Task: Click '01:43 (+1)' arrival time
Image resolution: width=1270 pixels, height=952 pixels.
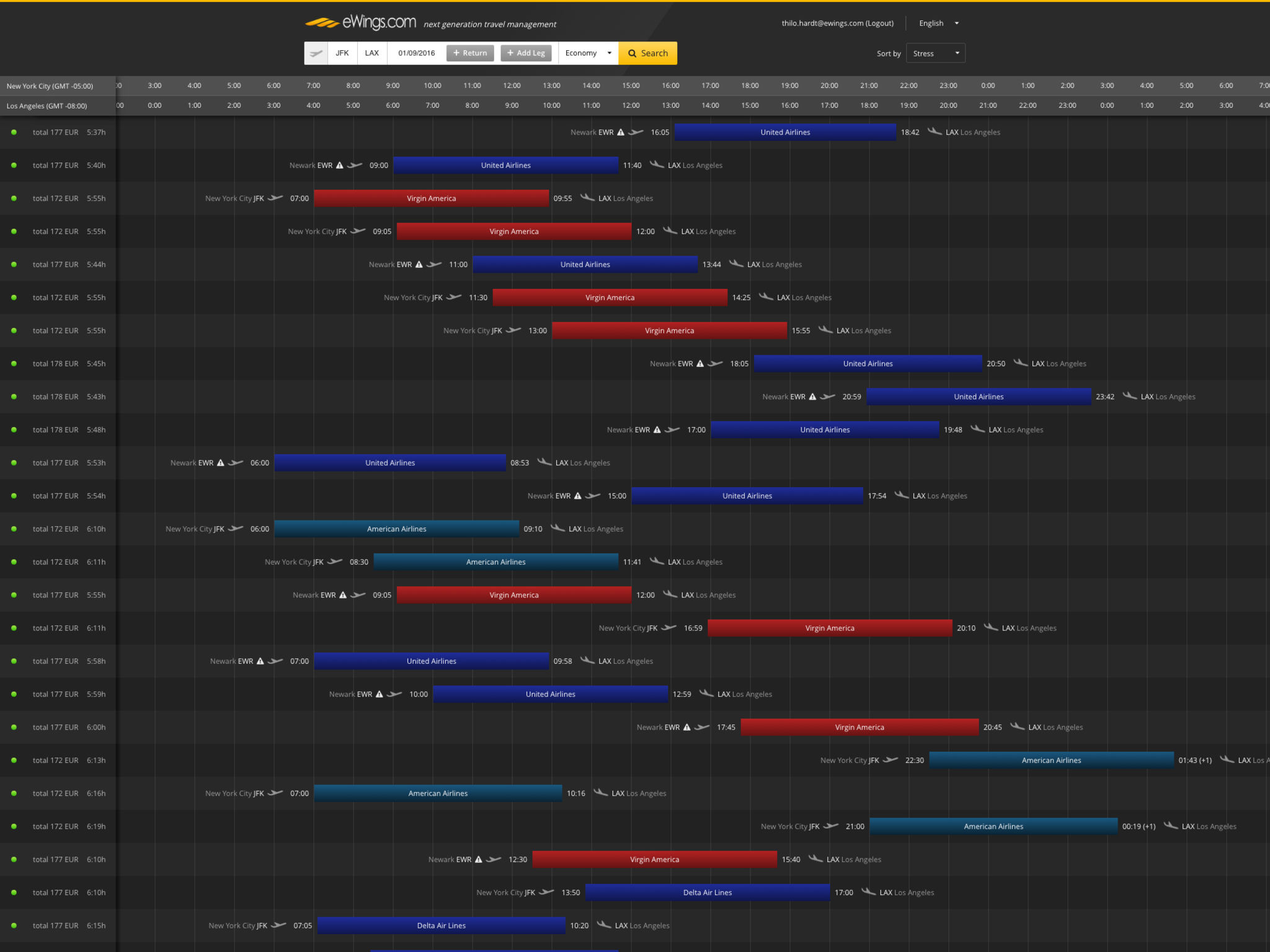Action: pos(1195,760)
